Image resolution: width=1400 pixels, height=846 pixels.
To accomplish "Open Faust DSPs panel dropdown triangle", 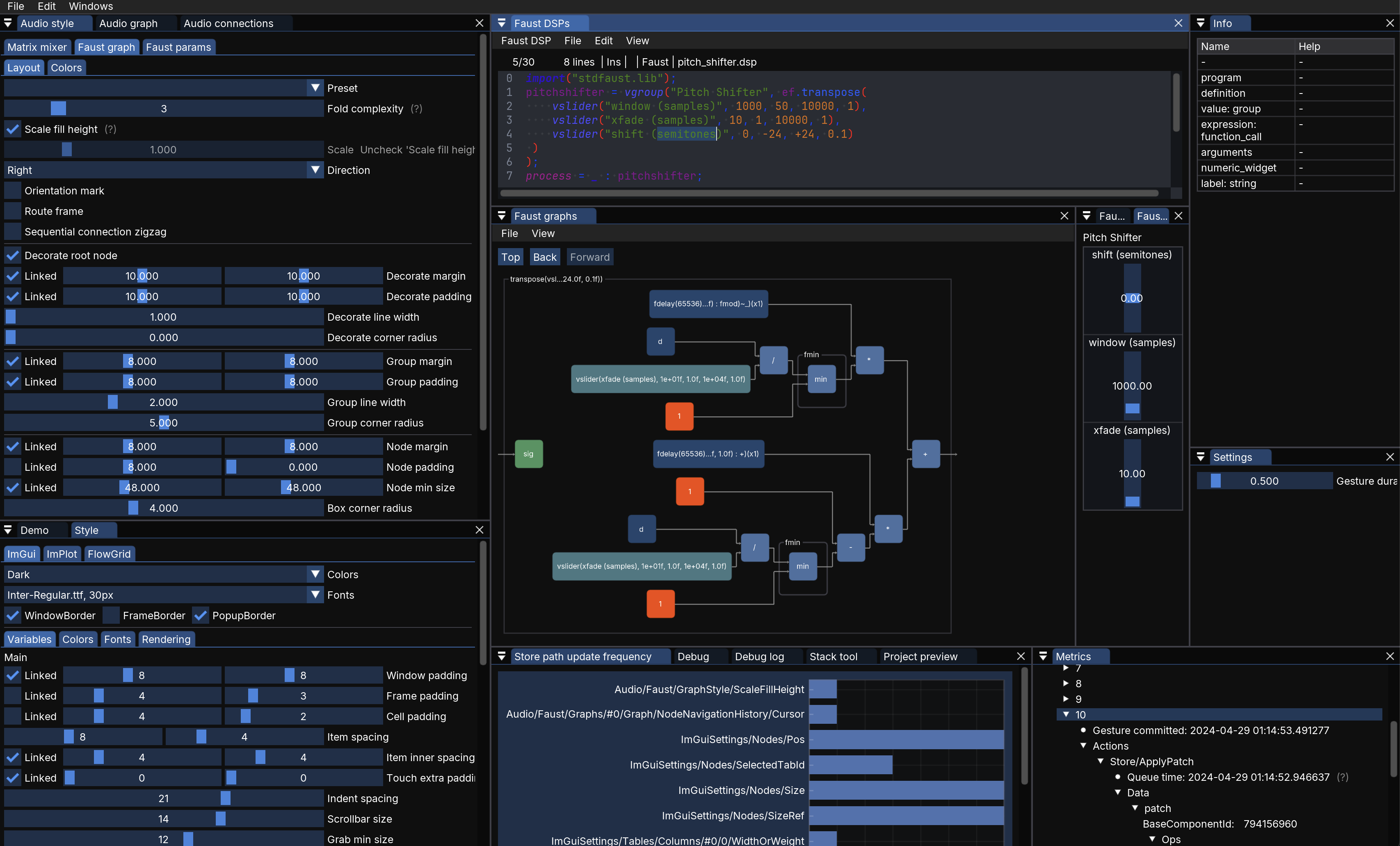I will coord(501,23).
